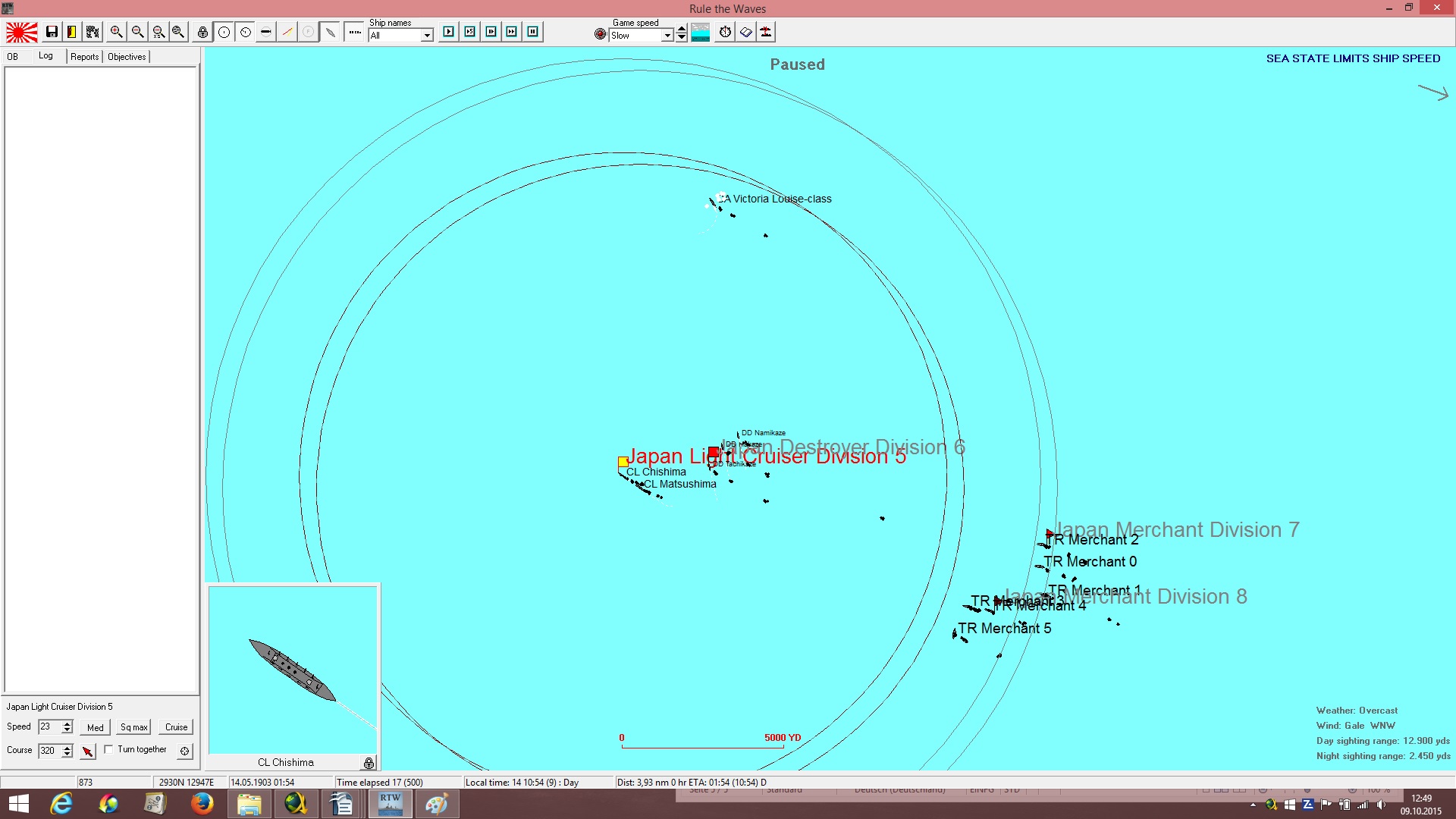Open the Reports tab
The height and width of the screenshot is (819, 1456).
tap(85, 57)
